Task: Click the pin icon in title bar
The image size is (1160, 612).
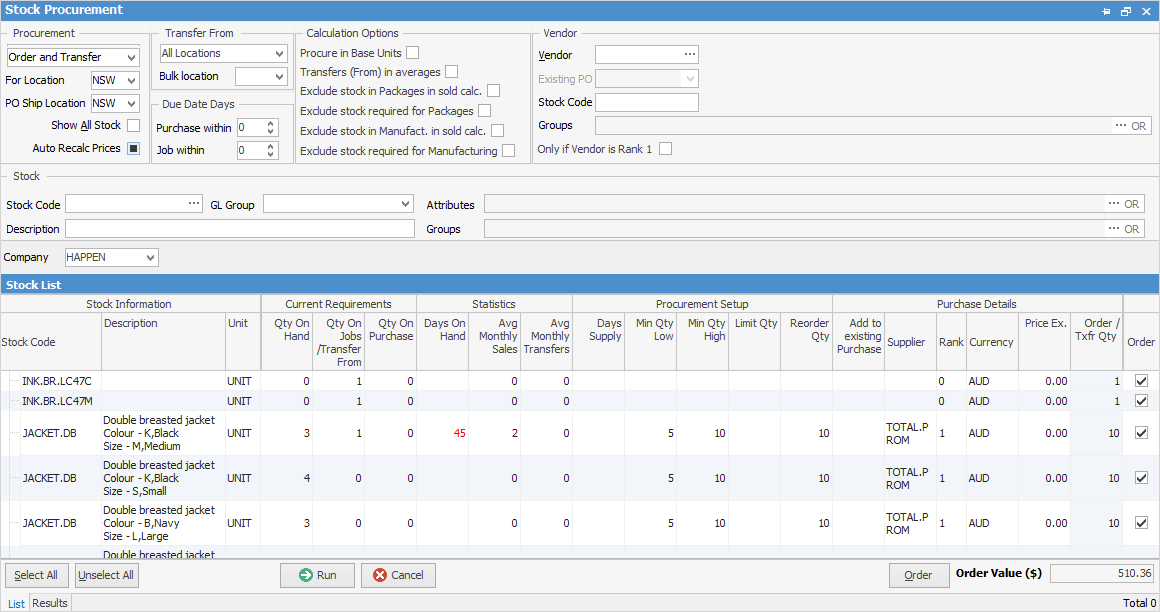Action: click(x=1106, y=11)
